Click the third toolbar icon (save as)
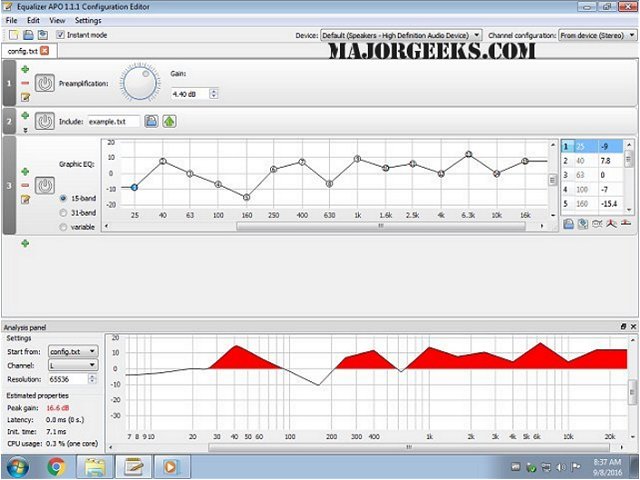The image size is (640, 480). pos(42,35)
